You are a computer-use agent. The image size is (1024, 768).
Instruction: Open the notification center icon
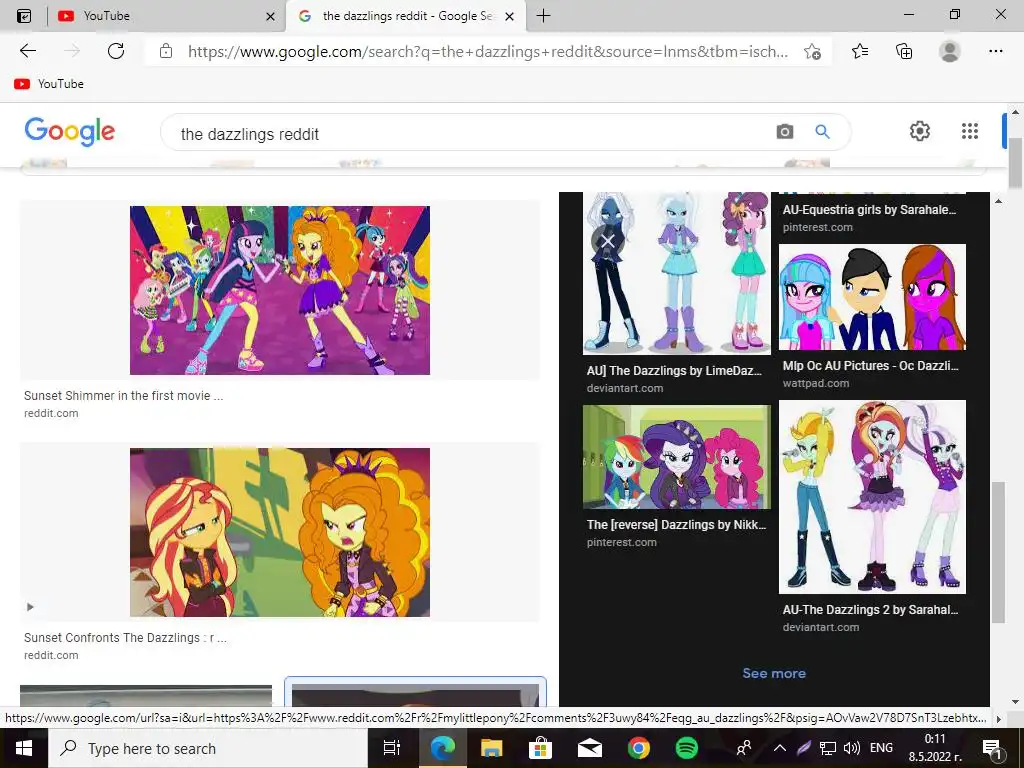pyautogui.click(x=992, y=749)
